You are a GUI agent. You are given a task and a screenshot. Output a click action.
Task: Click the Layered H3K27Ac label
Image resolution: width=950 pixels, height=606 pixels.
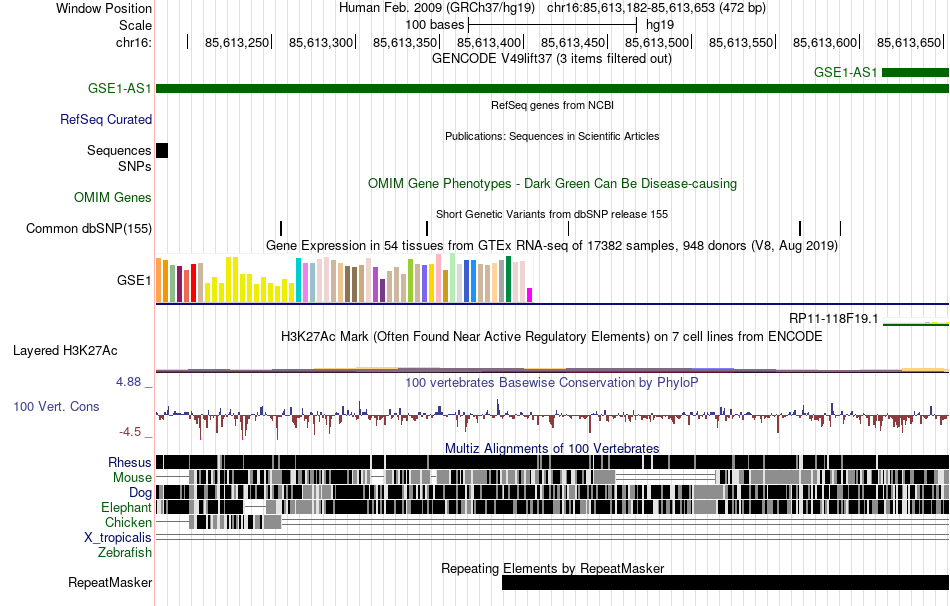point(65,351)
